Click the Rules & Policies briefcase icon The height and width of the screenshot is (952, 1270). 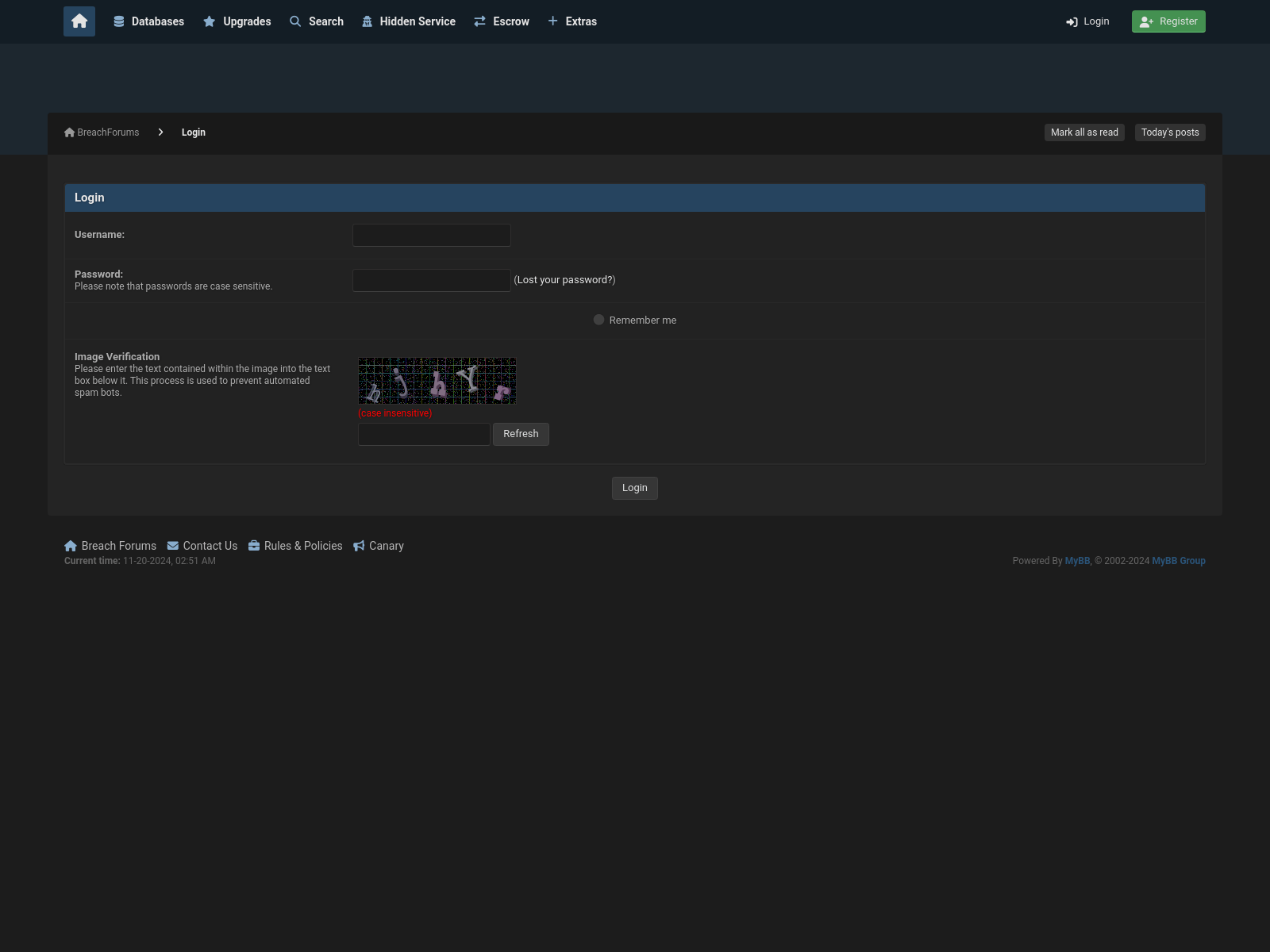click(x=254, y=546)
